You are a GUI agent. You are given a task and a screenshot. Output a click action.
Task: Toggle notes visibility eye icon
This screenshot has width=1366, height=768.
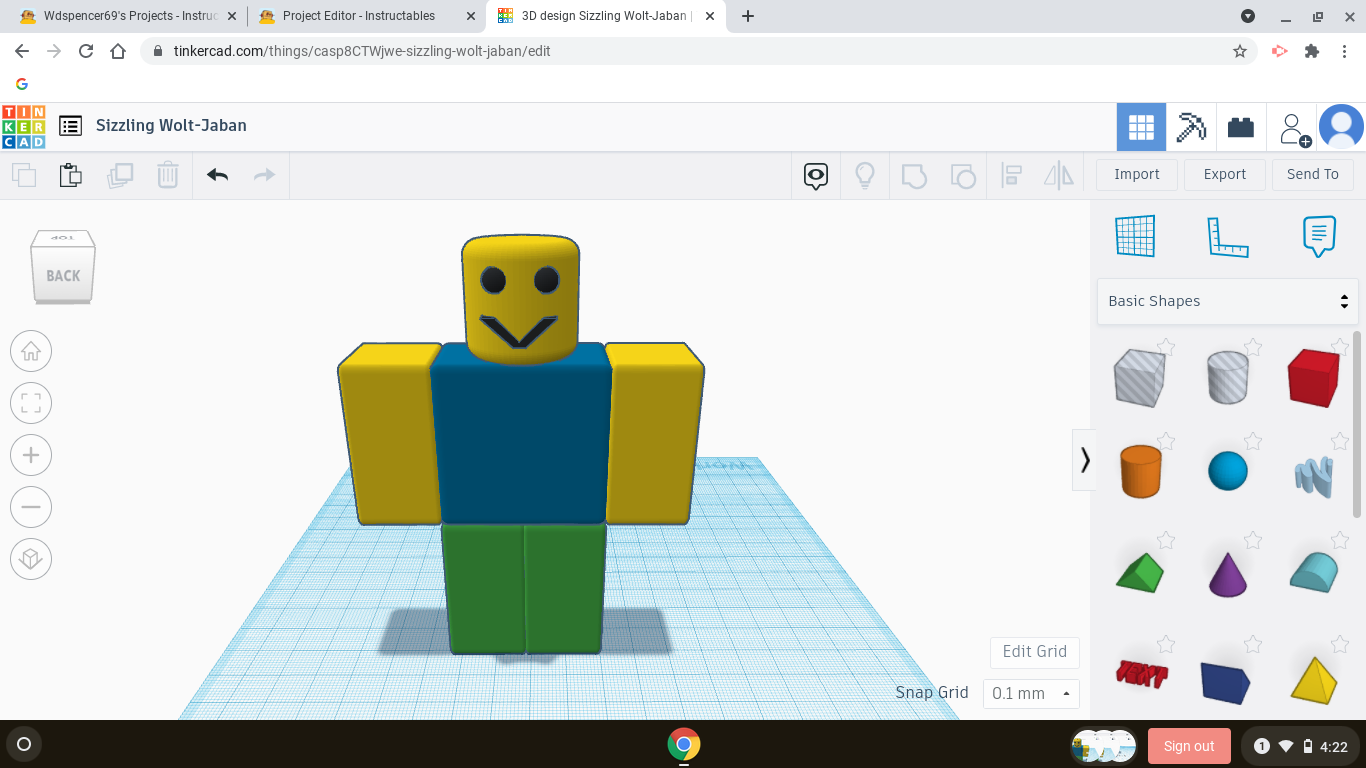(x=816, y=176)
